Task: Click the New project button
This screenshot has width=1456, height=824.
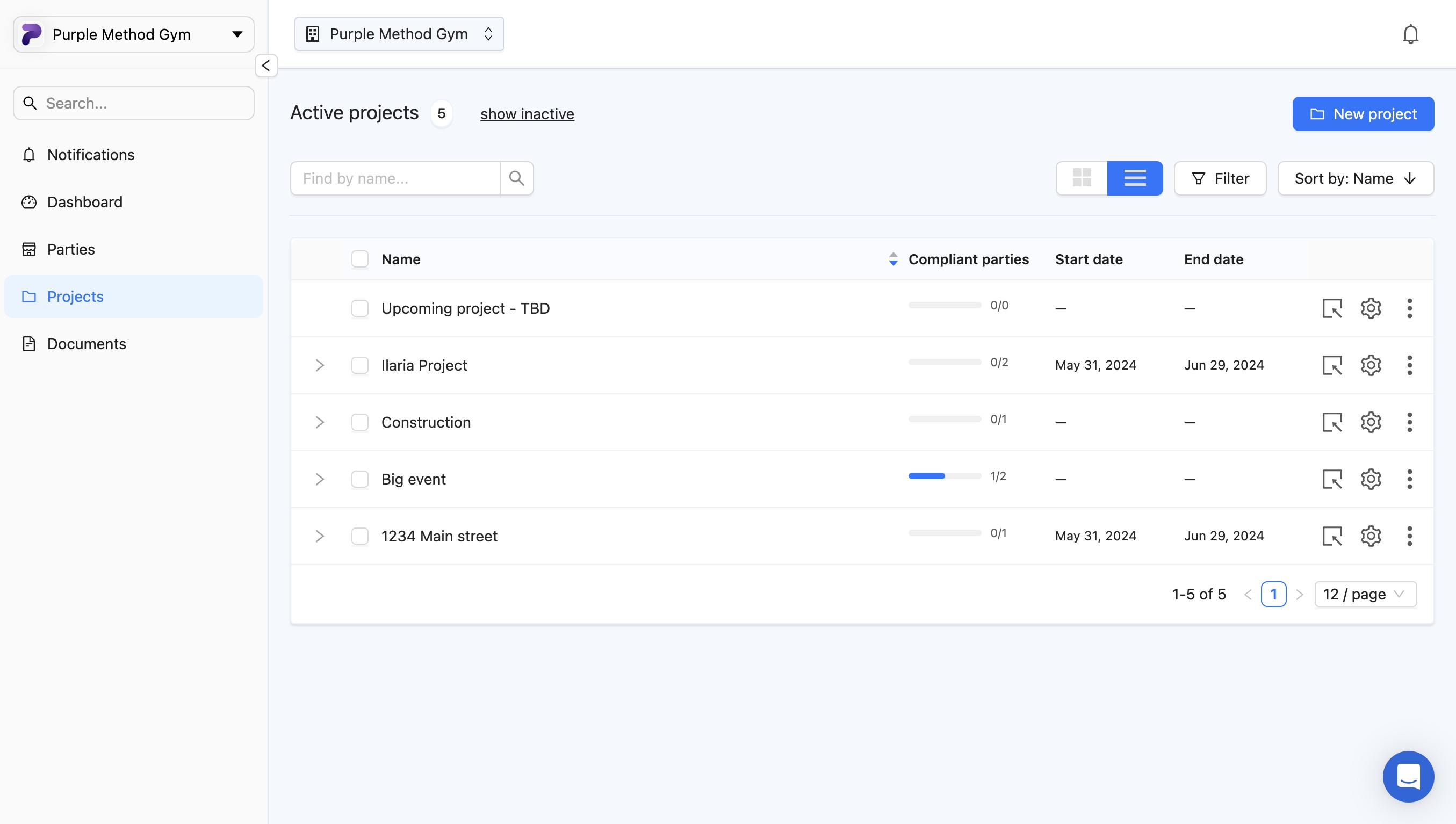Action: [1363, 114]
